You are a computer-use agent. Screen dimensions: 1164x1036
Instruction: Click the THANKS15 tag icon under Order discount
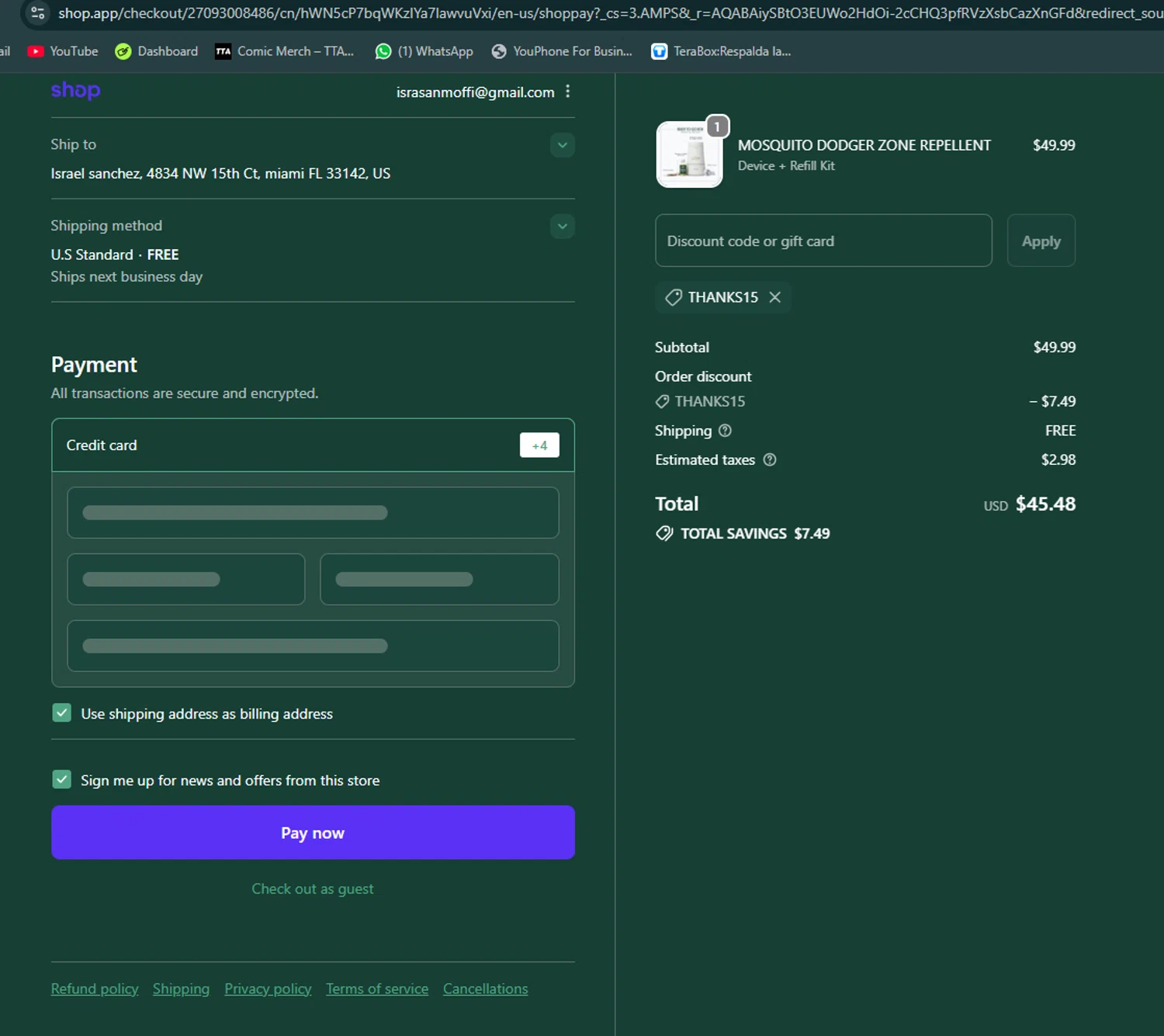point(662,401)
